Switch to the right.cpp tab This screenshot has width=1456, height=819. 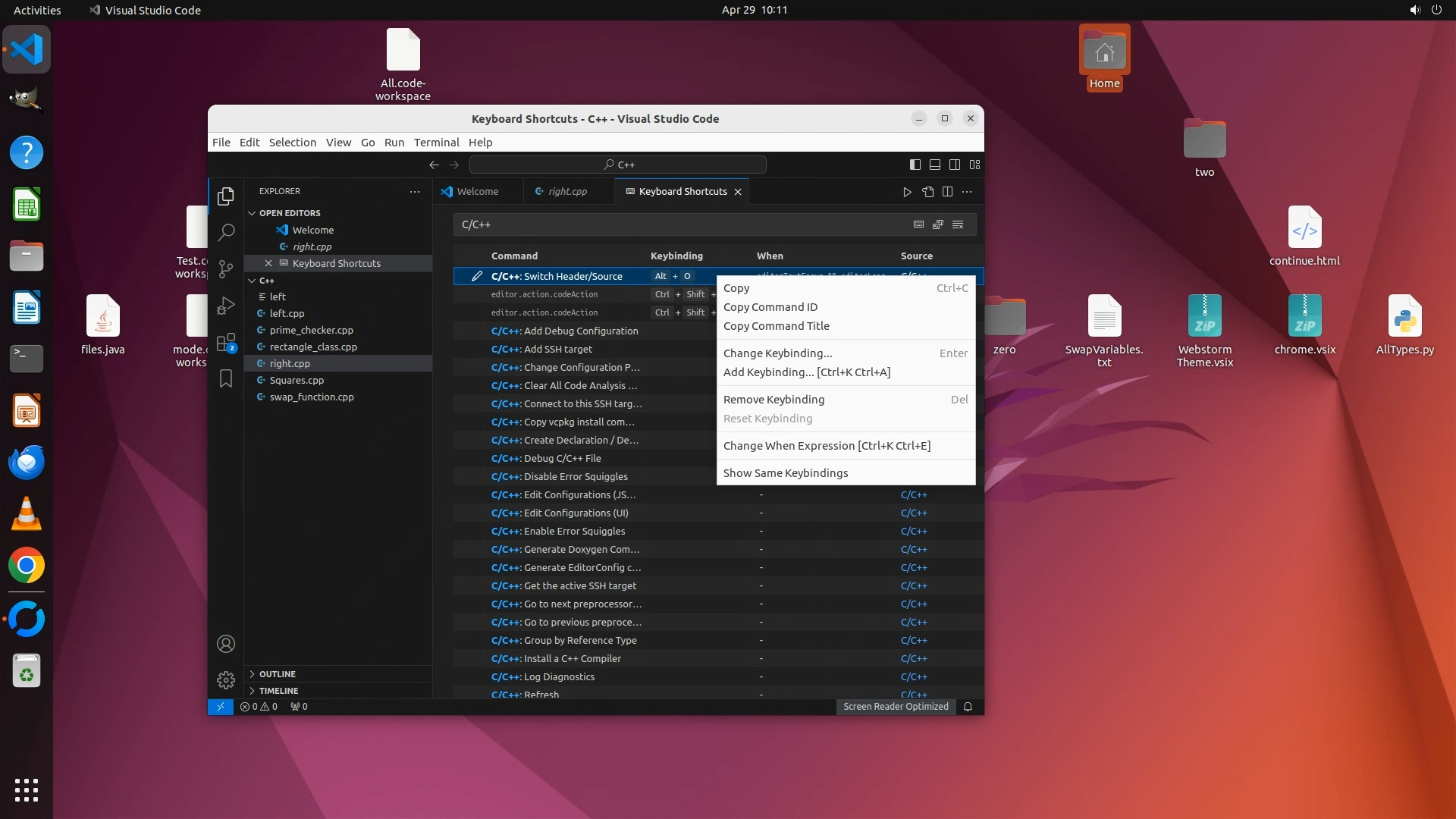tap(567, 192)
